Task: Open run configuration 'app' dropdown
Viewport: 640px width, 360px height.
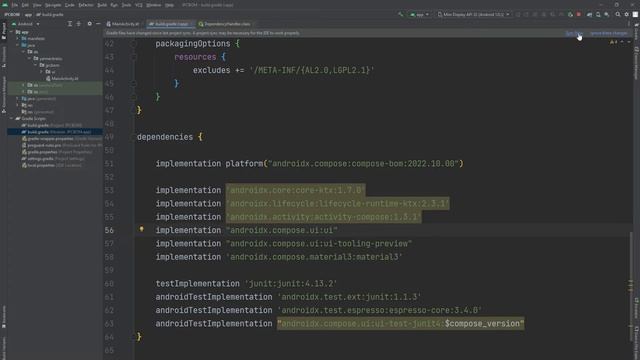Action: 420,14
